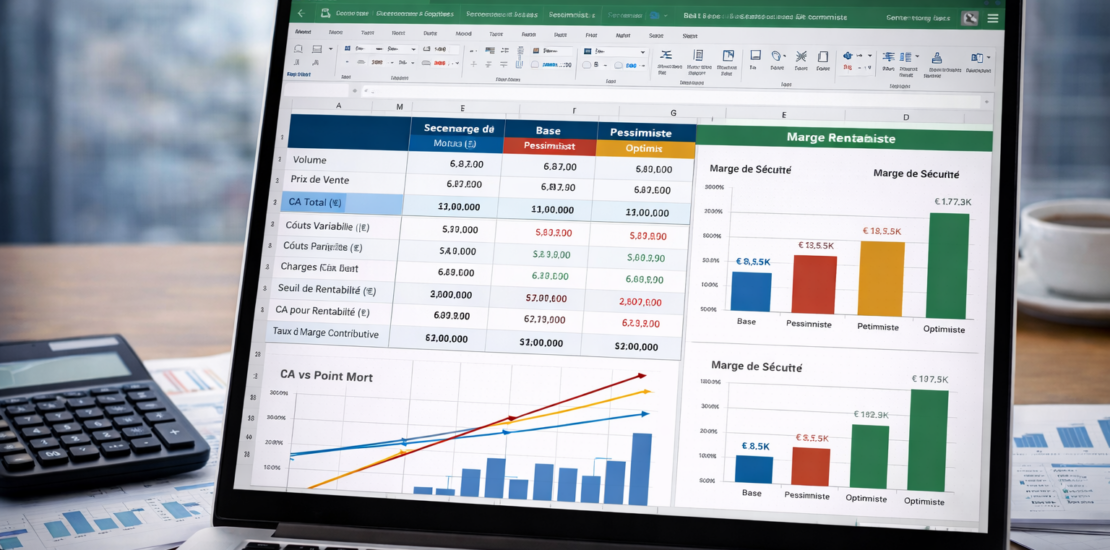Select the red Pessimiste bar in upper chart

click(814, 285)
